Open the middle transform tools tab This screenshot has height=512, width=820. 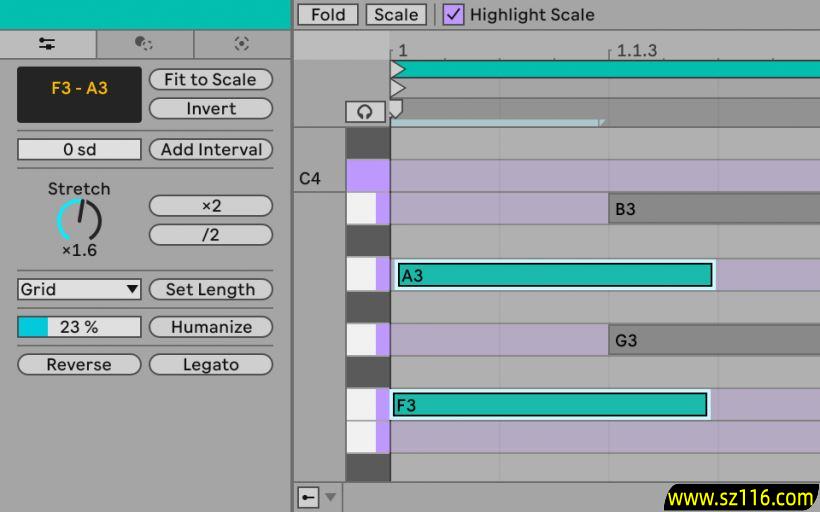[144, 44]
